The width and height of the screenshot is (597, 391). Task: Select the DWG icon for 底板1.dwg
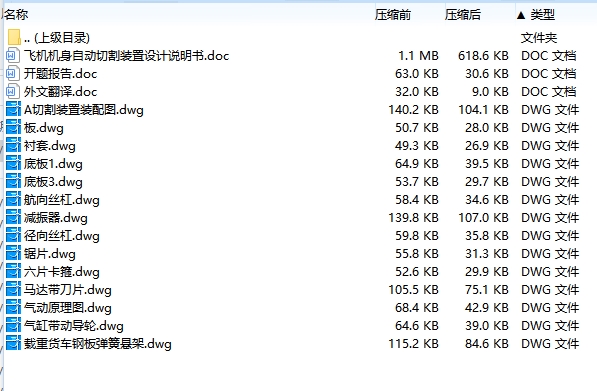[x=13, y=164]
